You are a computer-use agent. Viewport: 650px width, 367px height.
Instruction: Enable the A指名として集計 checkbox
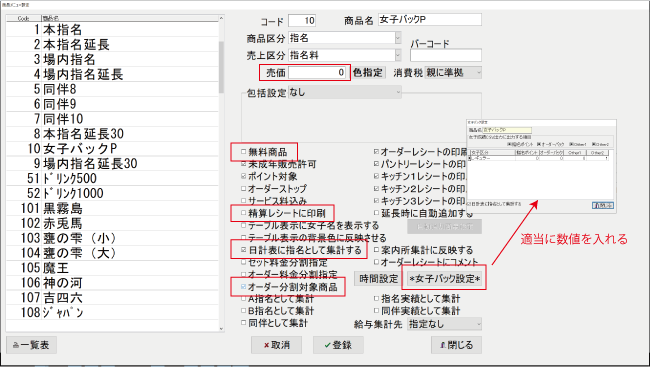[x=244, y=299]
